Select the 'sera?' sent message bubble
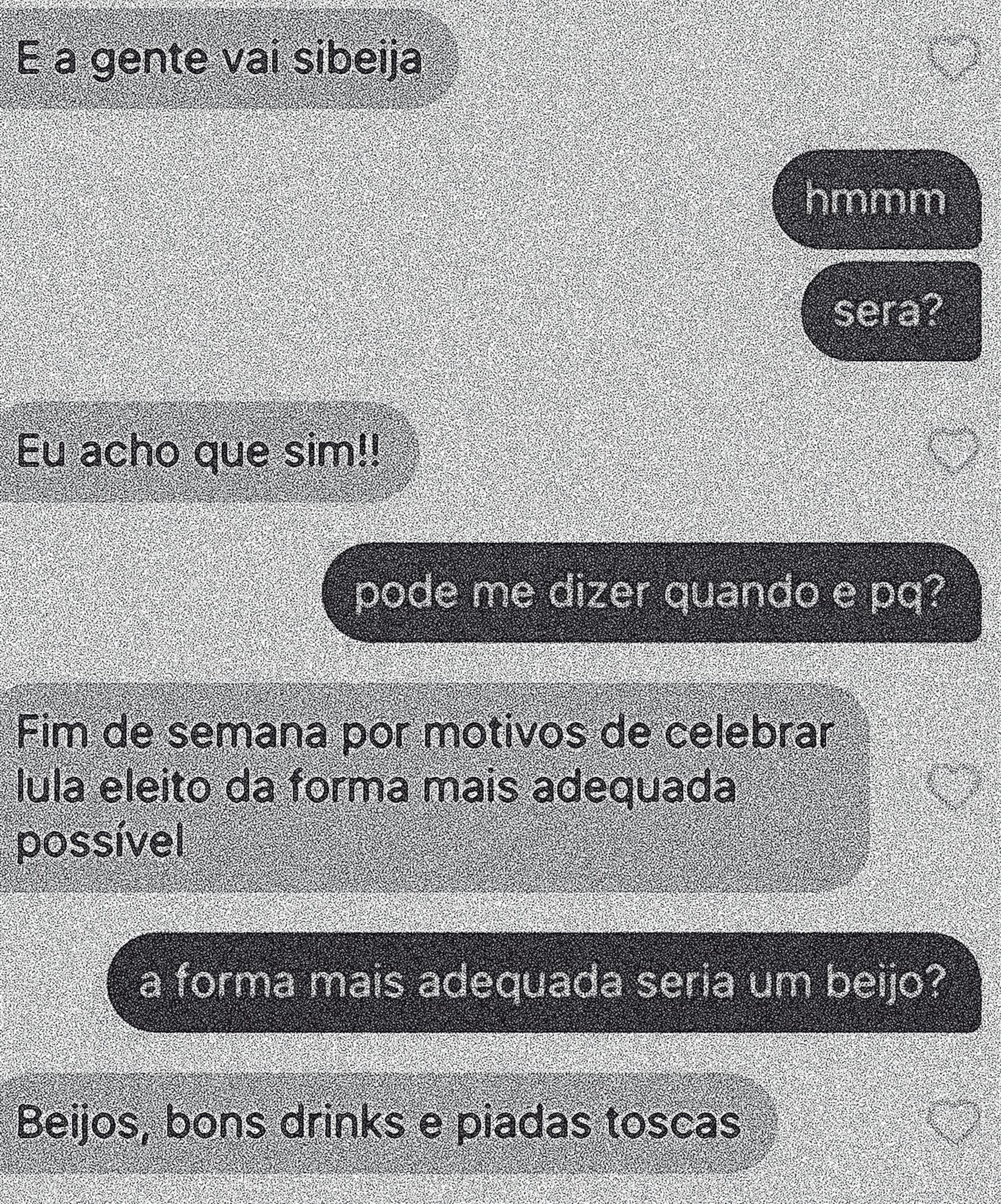Viewport: 1001px width, 1204px height. [890, 310]
